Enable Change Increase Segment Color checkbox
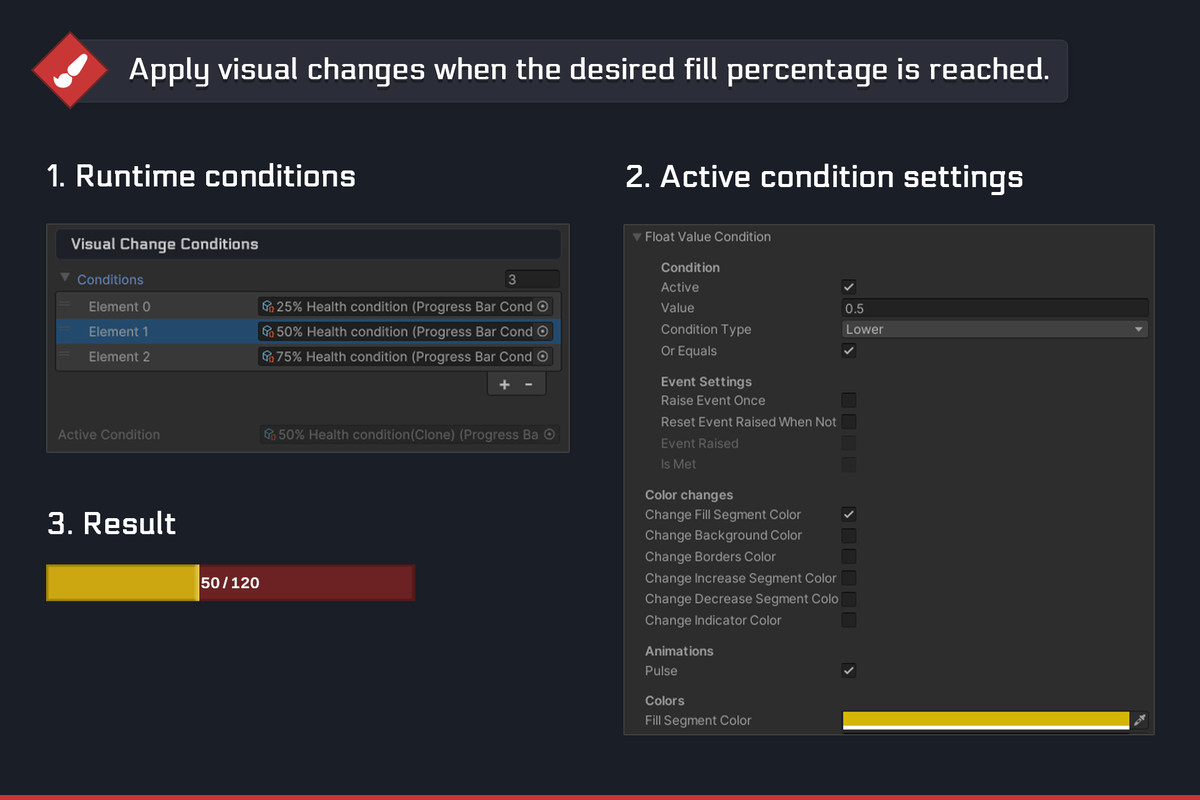This screenshot has width=1200, height=800. pyautogui.click(x=849, y=578)
